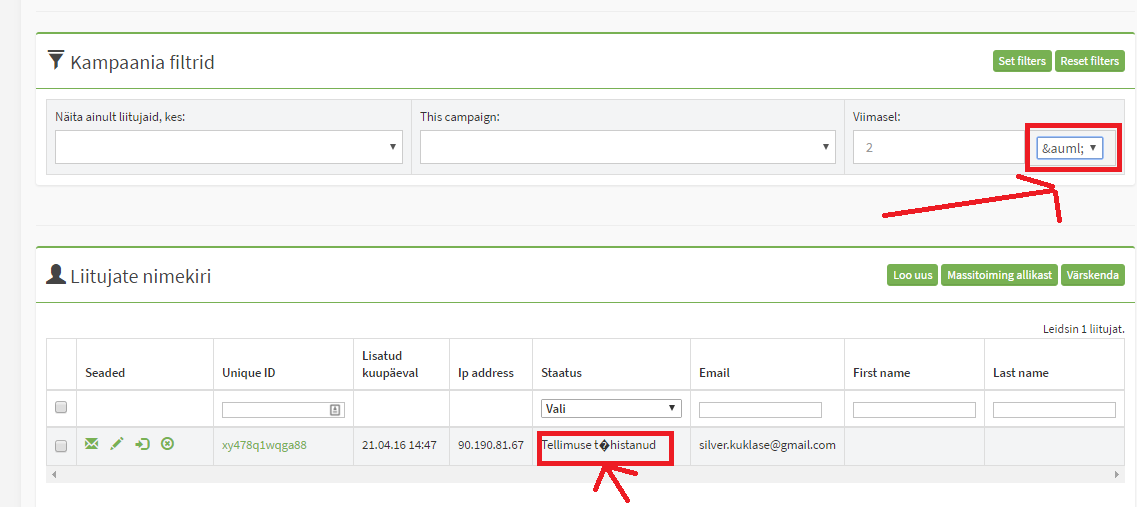Check the box for subscriber xy478q1wqga88

tap(61, 446)
